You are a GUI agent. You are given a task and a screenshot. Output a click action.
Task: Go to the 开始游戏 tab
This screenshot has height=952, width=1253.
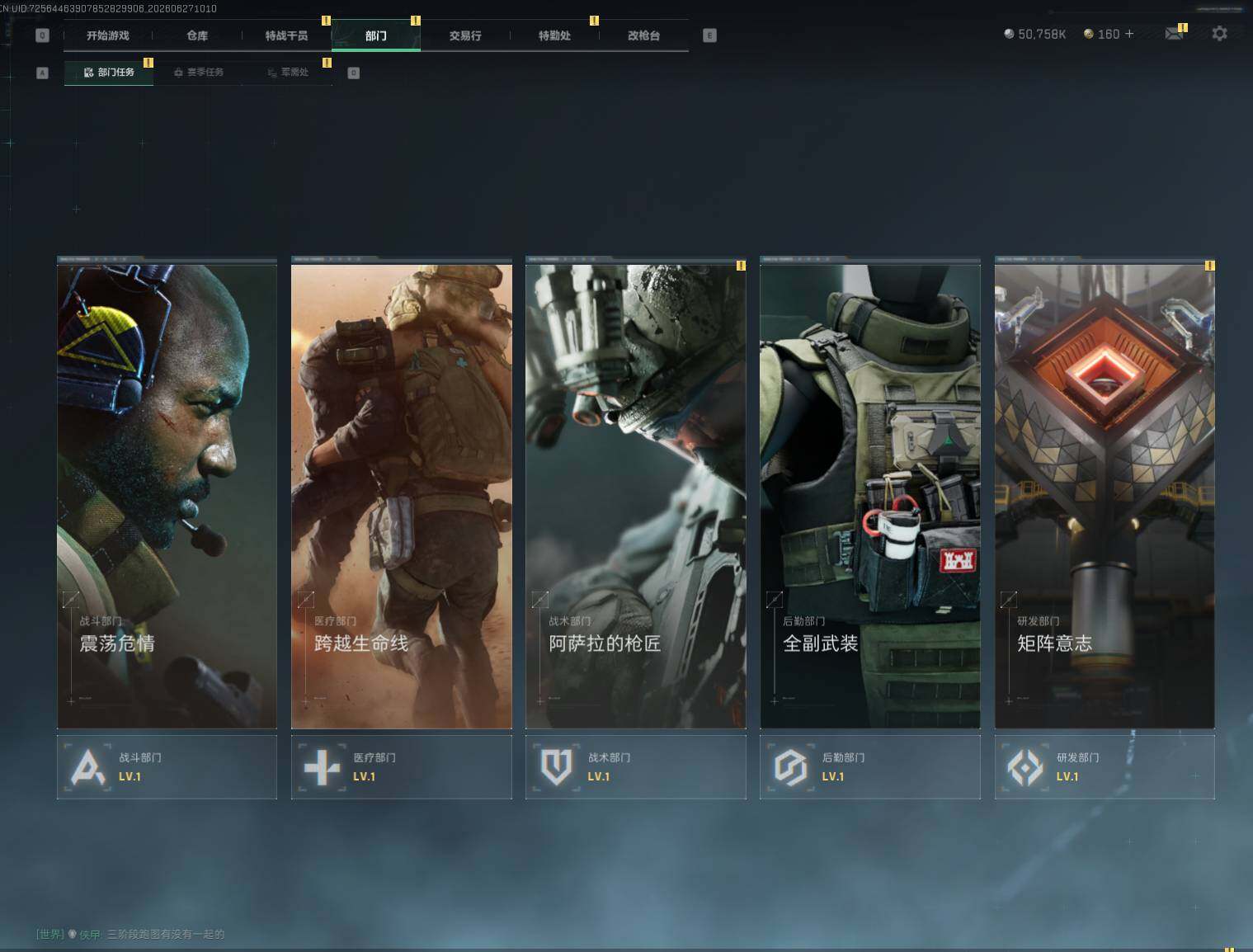click(x=108, y=35)
